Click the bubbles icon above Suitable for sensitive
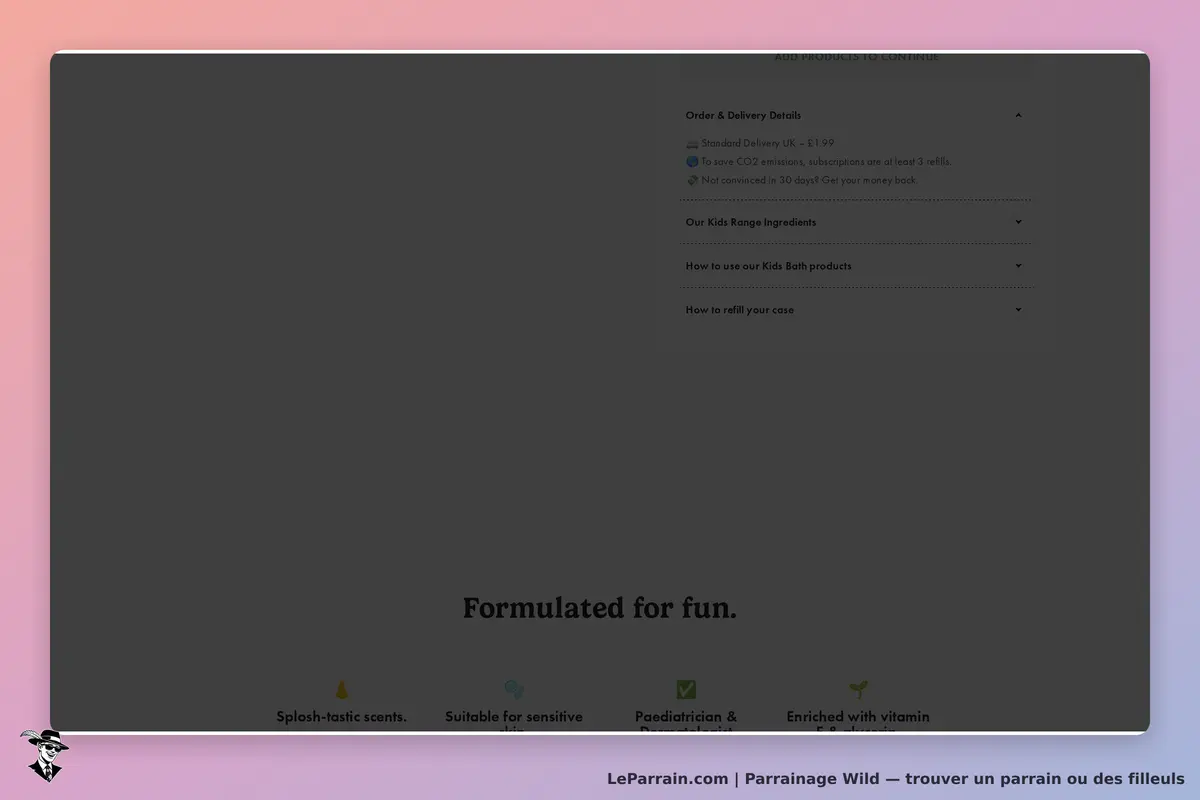Screen dimensions: 1200x800 514,690
